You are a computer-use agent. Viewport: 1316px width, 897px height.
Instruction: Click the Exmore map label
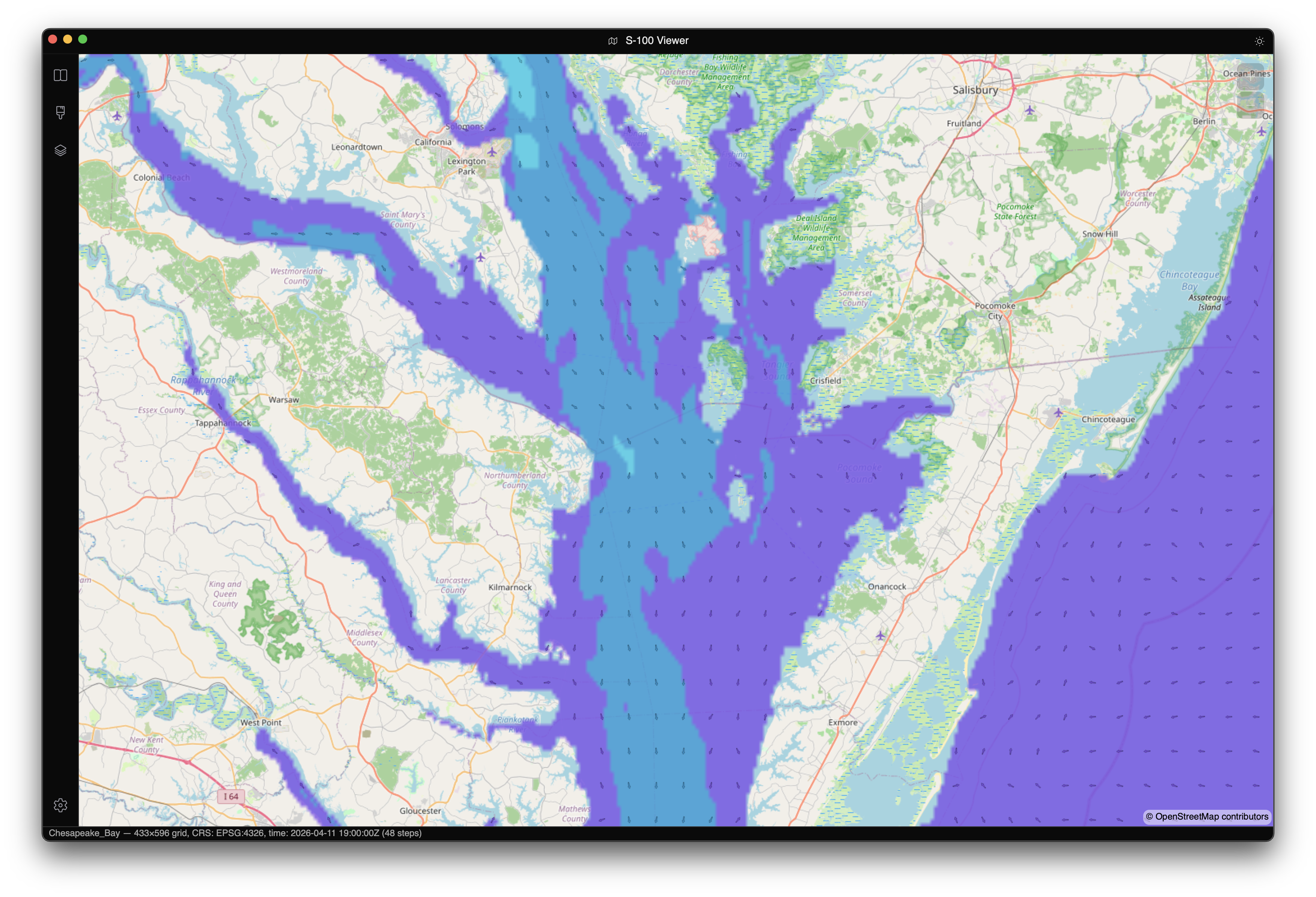point(843,723)
